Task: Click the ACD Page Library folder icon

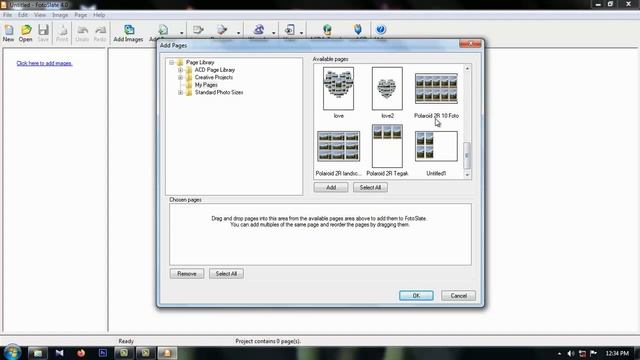Action: [189, 70]
